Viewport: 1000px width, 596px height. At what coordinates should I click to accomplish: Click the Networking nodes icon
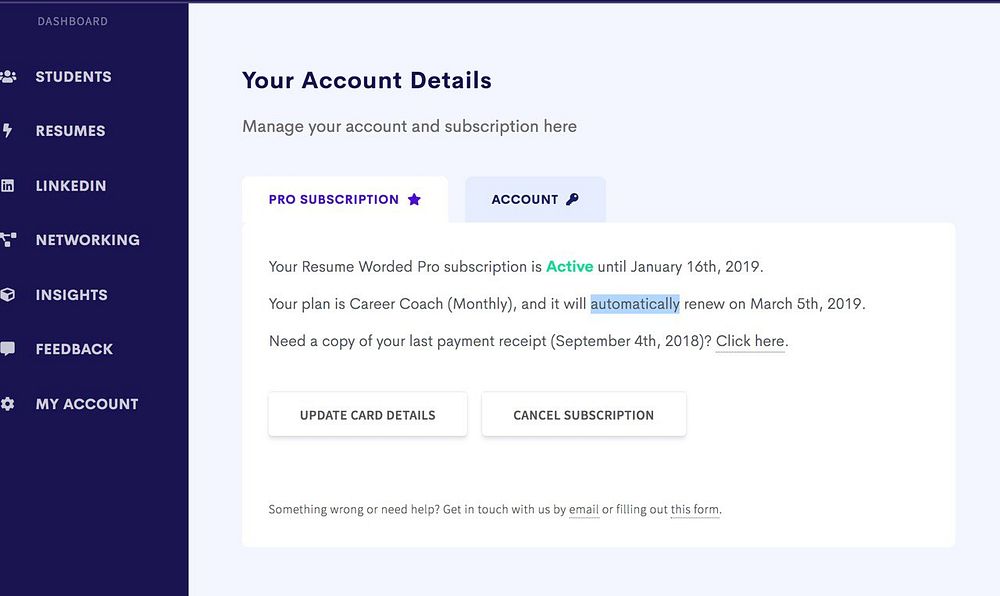[8, 240]
